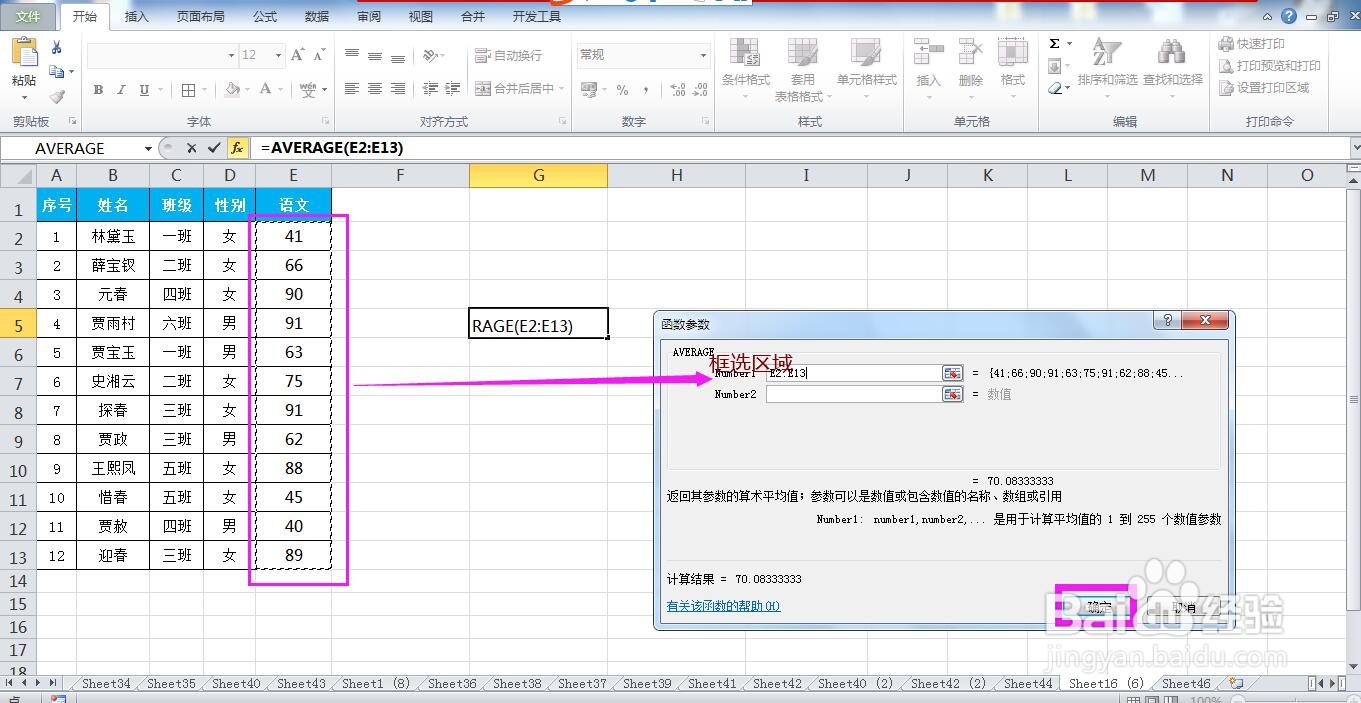The image size is (1361, 703).
Task: Click the Number2 input field
Action: pos(853,394)
